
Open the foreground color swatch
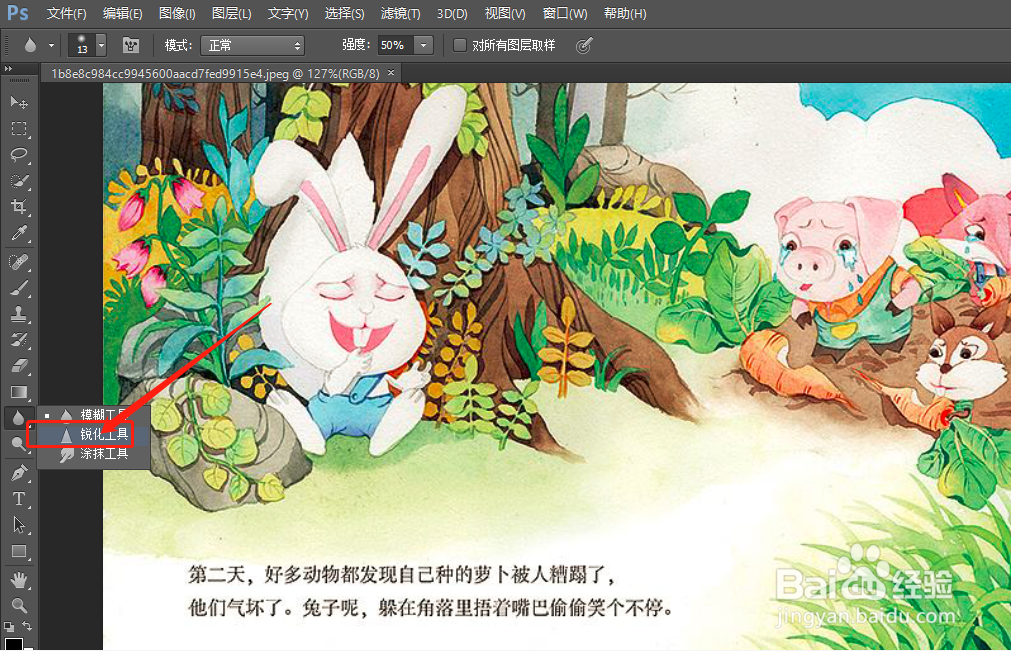(x=13, y=644)
